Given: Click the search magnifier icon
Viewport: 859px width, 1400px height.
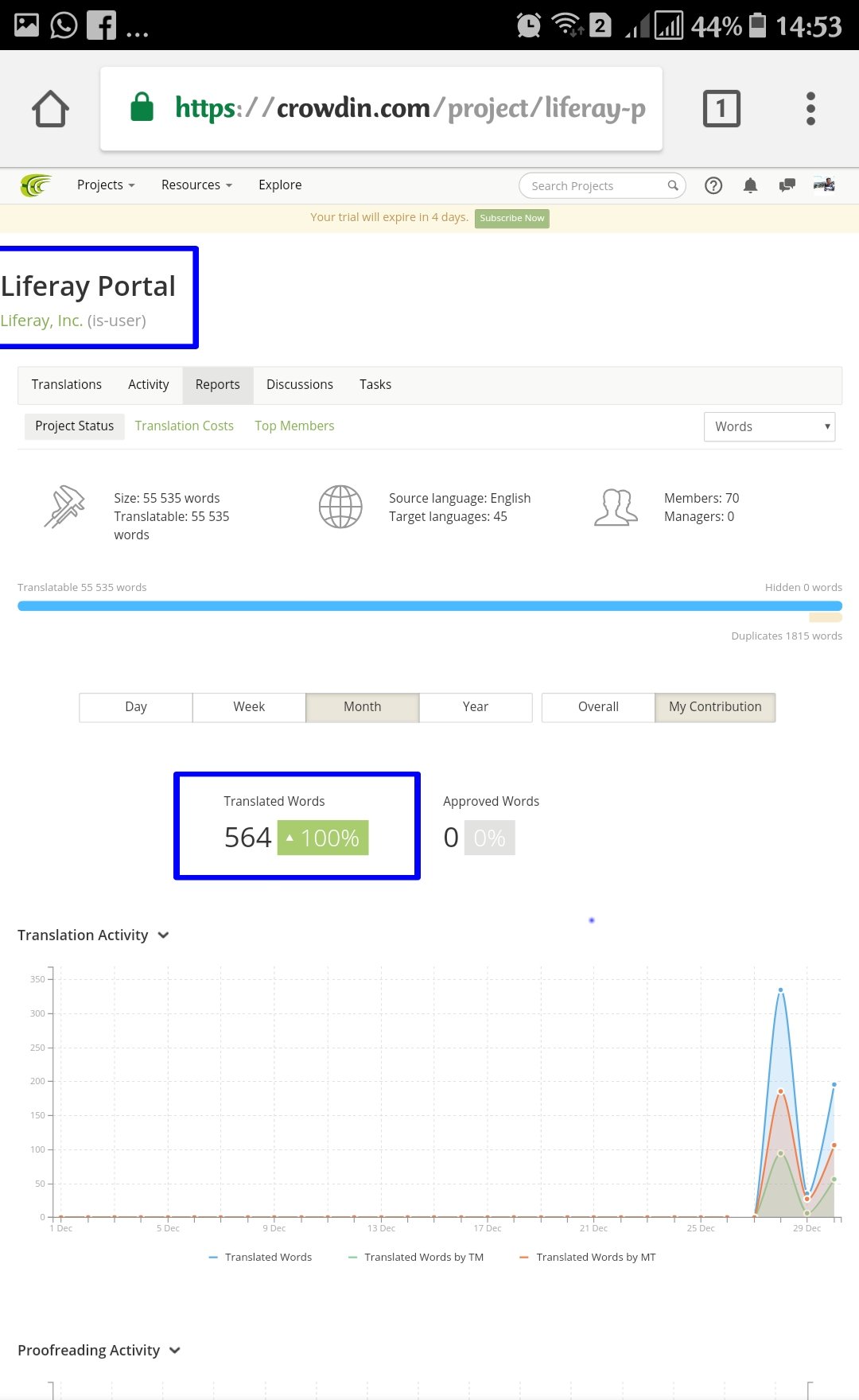Looking at the screenshot, I should (x=673, y=185).
